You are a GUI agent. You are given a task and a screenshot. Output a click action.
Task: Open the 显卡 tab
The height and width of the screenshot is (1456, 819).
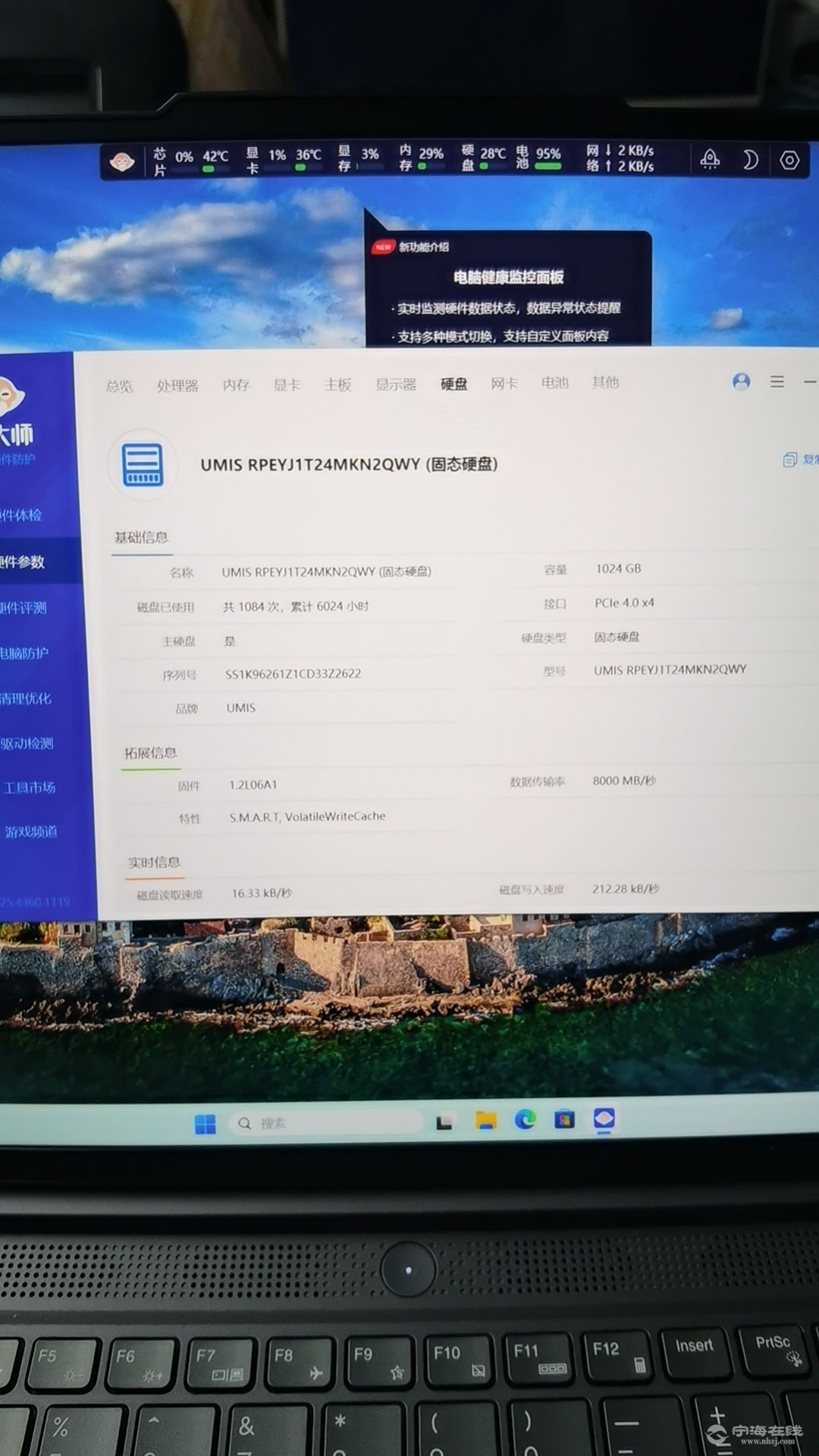point(287,385)
